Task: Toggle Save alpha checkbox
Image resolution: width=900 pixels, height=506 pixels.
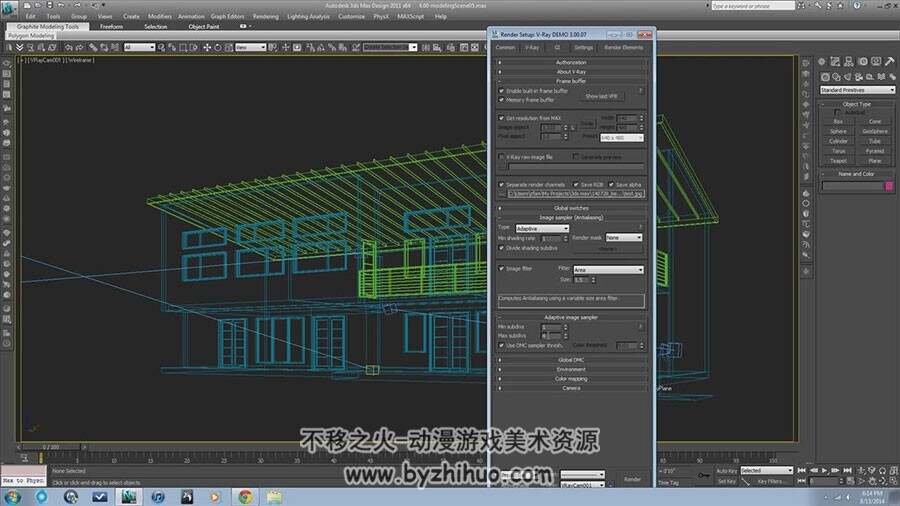Action: tap(611, 185)
